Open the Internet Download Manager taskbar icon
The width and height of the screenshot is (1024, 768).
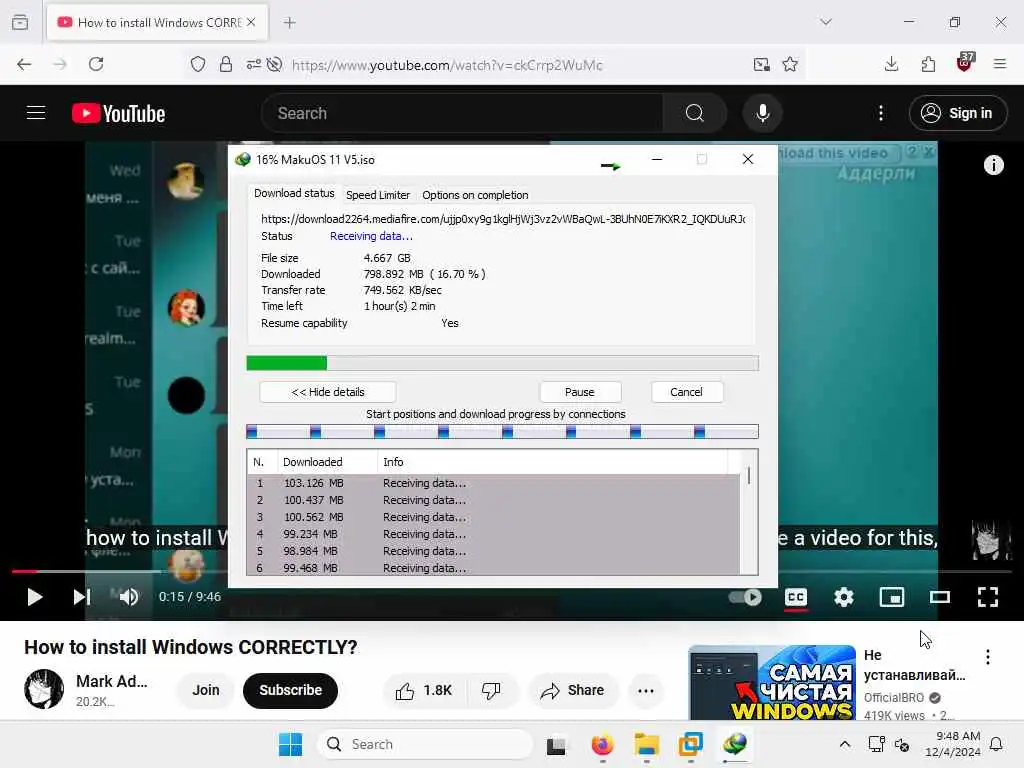(x=735, y=744)
